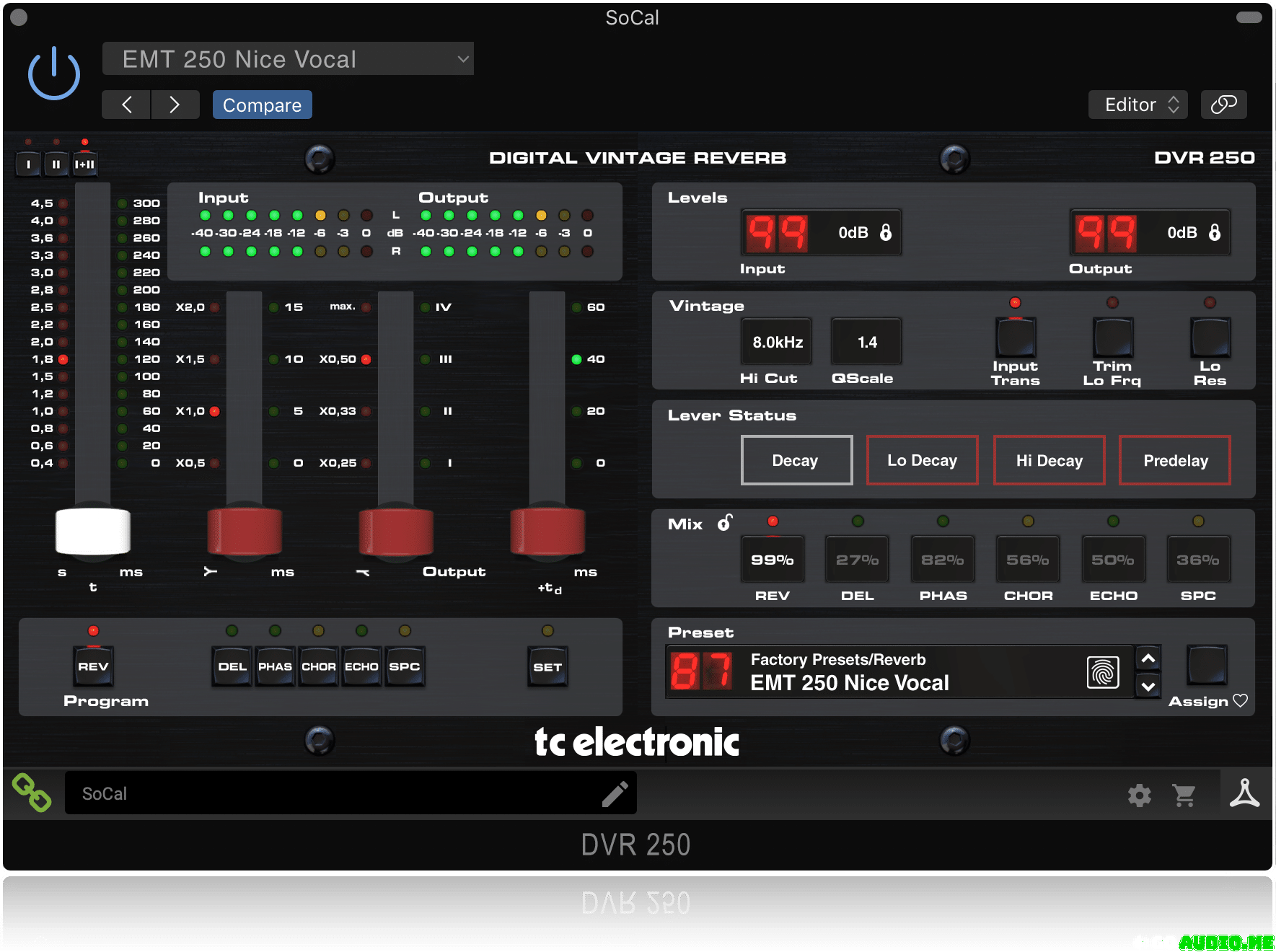Screen dimensions: 1276x952
Task: Toggle the Mix lock icon
Action: pos(725,523)
